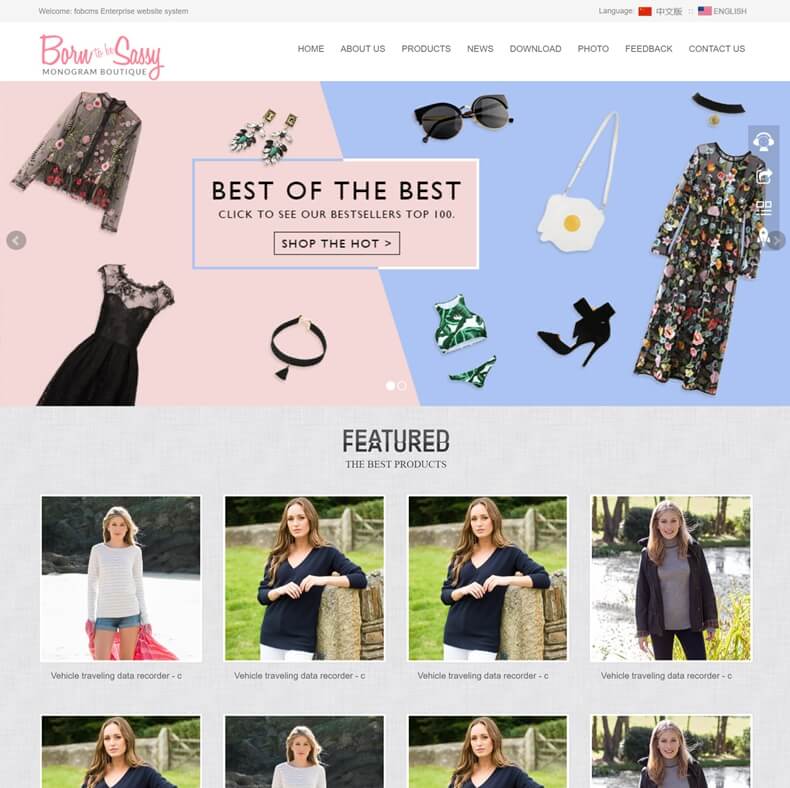This screenshot has width=790, height=788.
Task: Go to previous banner slide arrow
Action: point(16,240)
